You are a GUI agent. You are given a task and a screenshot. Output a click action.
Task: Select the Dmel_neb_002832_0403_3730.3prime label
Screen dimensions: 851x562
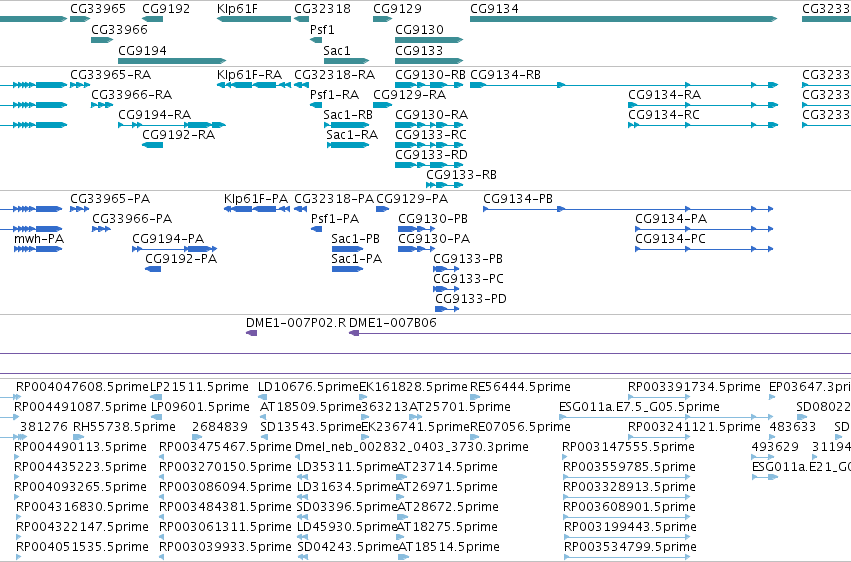click(x=412, y=447)
